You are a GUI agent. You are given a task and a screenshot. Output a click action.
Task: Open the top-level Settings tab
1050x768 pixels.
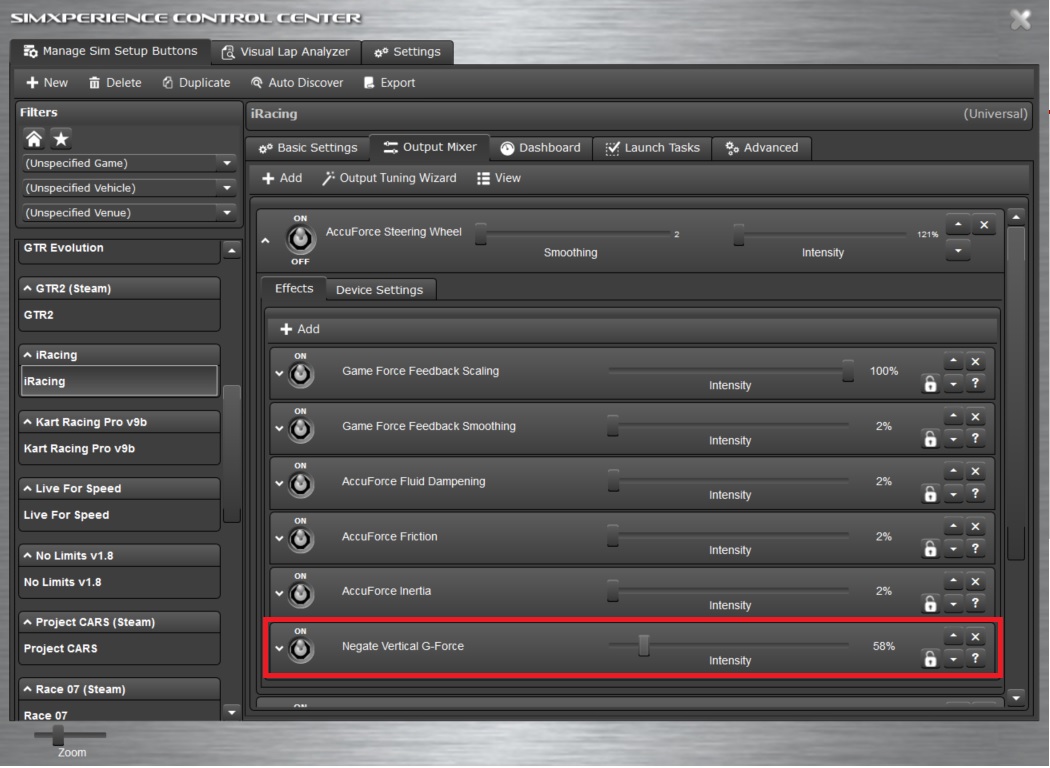point(407,52)
